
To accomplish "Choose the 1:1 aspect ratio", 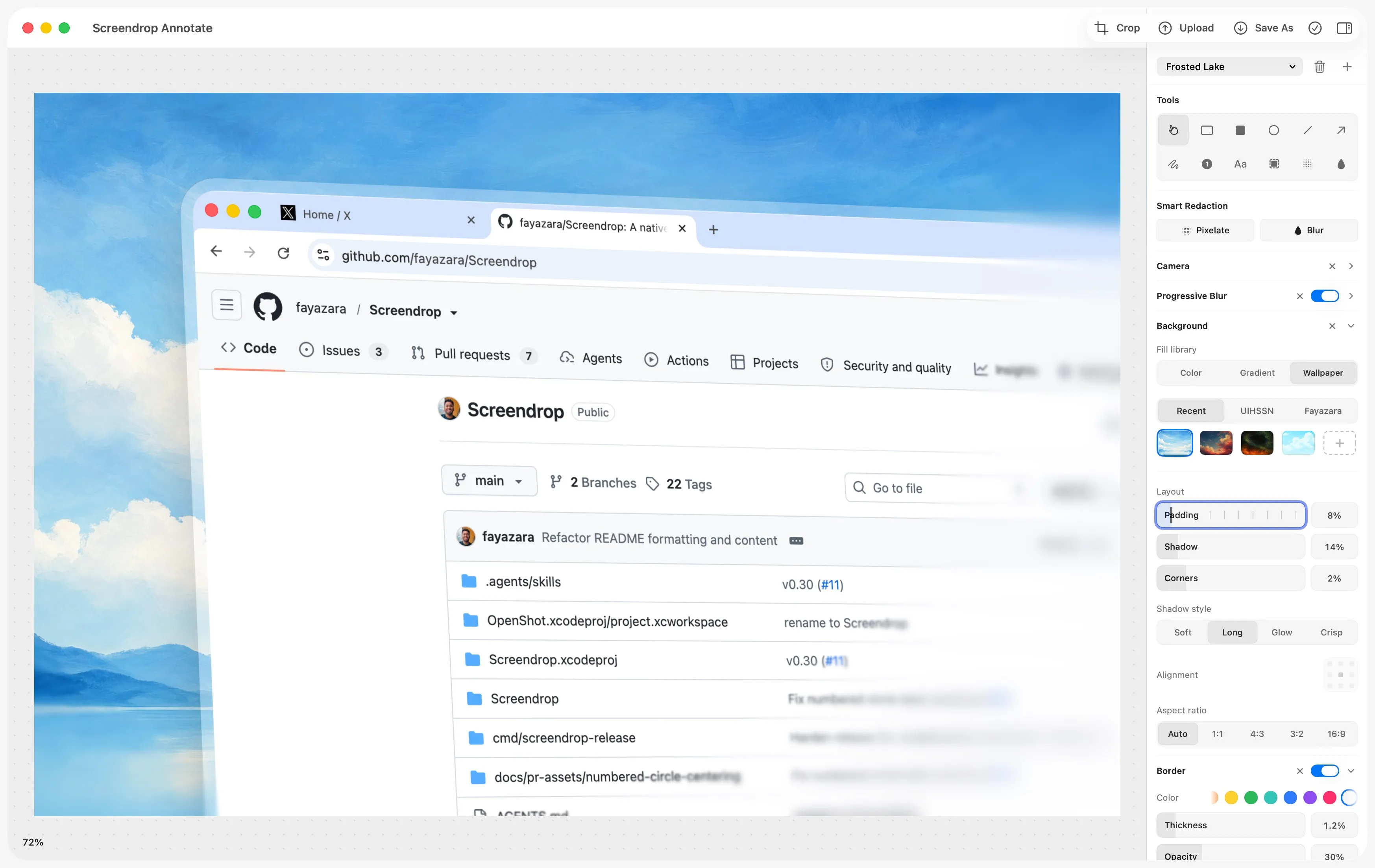I will 1218,734.
